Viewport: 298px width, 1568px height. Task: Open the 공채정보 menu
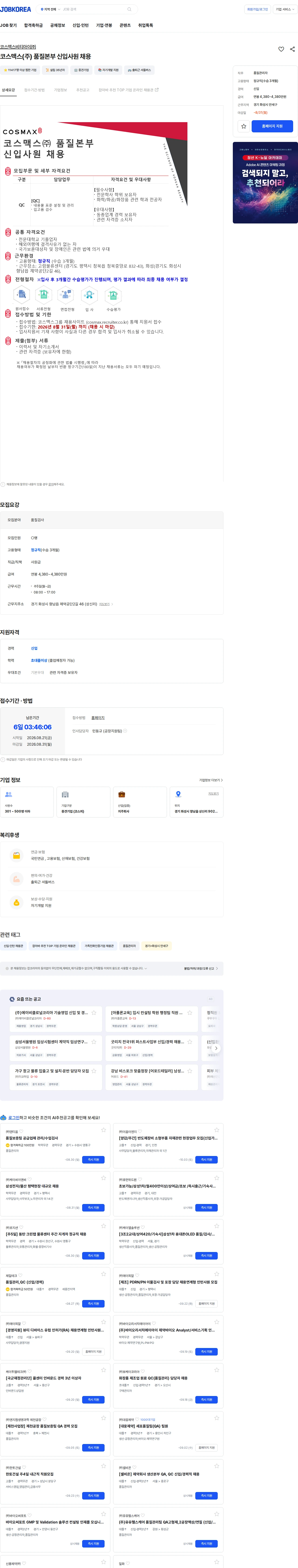pyautogui.click(x=58, y=26)
